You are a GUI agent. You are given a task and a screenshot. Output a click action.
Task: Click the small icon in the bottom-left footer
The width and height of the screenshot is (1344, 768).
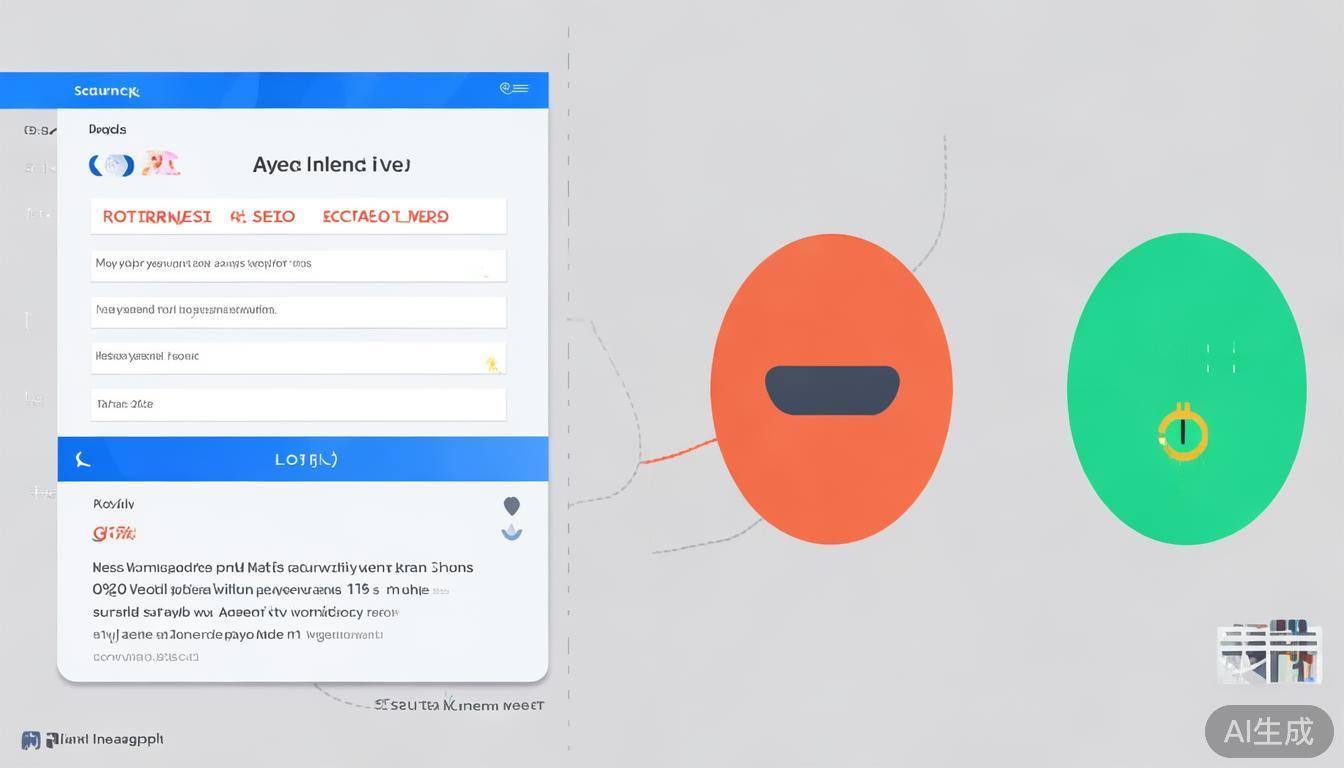point(31,740)
